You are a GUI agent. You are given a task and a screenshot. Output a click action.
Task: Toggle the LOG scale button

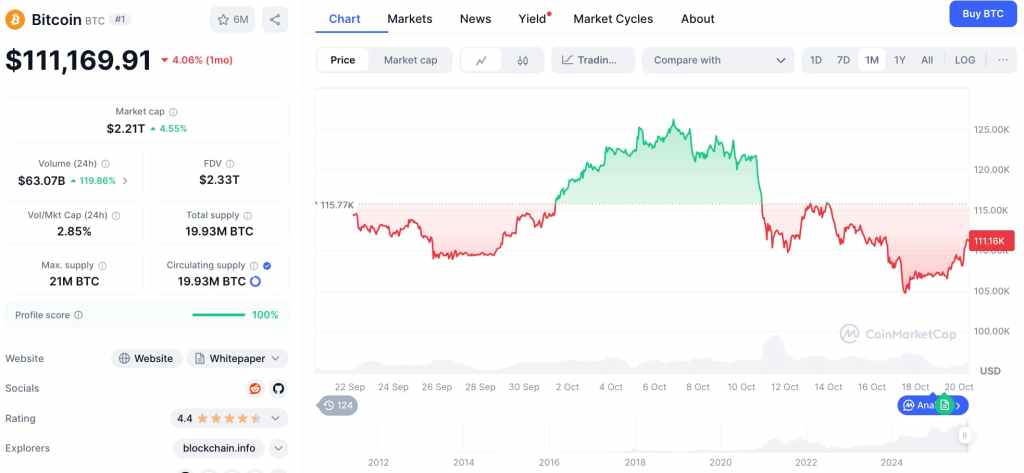coord(965,60)
